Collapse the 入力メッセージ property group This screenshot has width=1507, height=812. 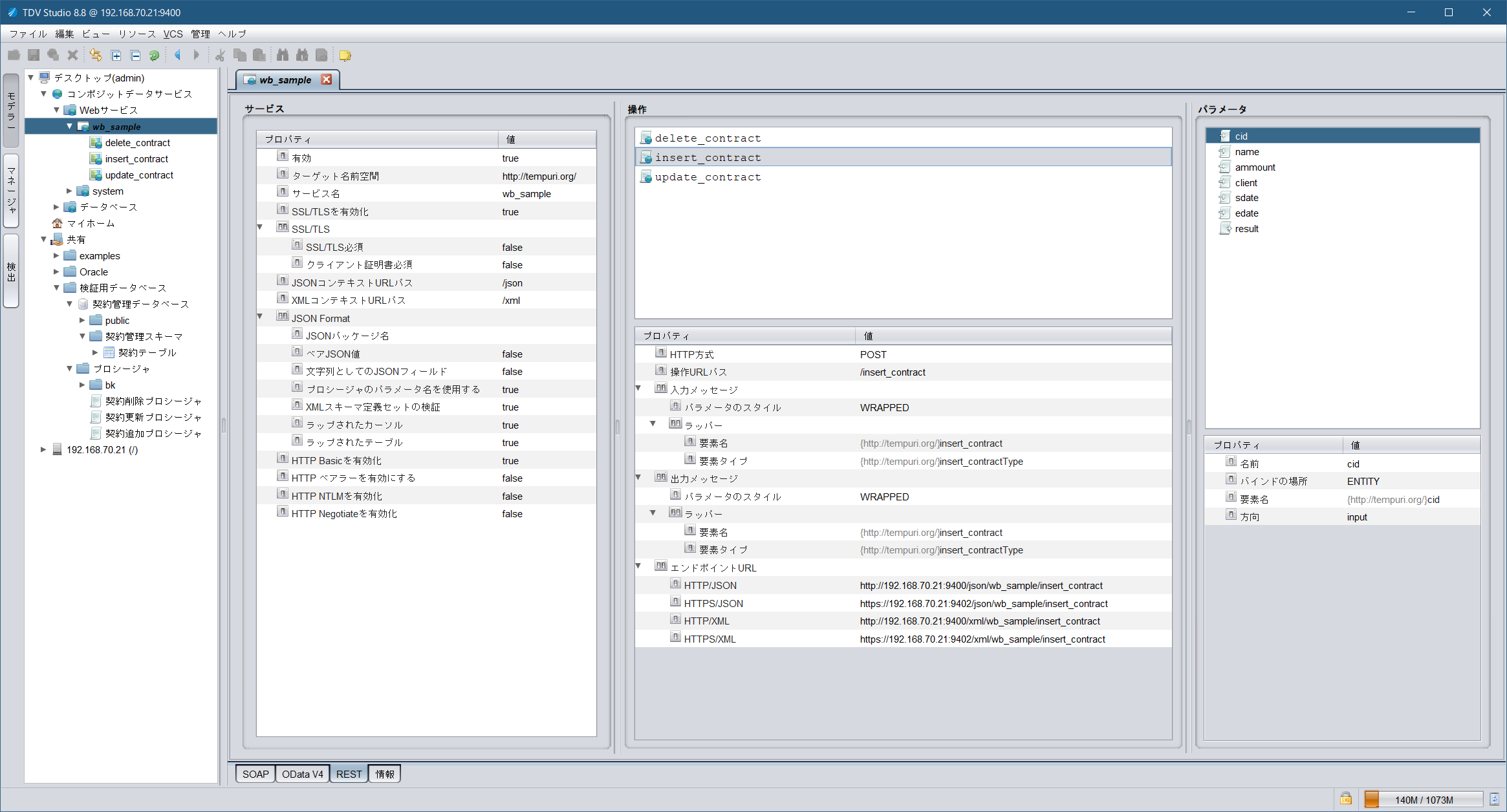tap(638, 389)
